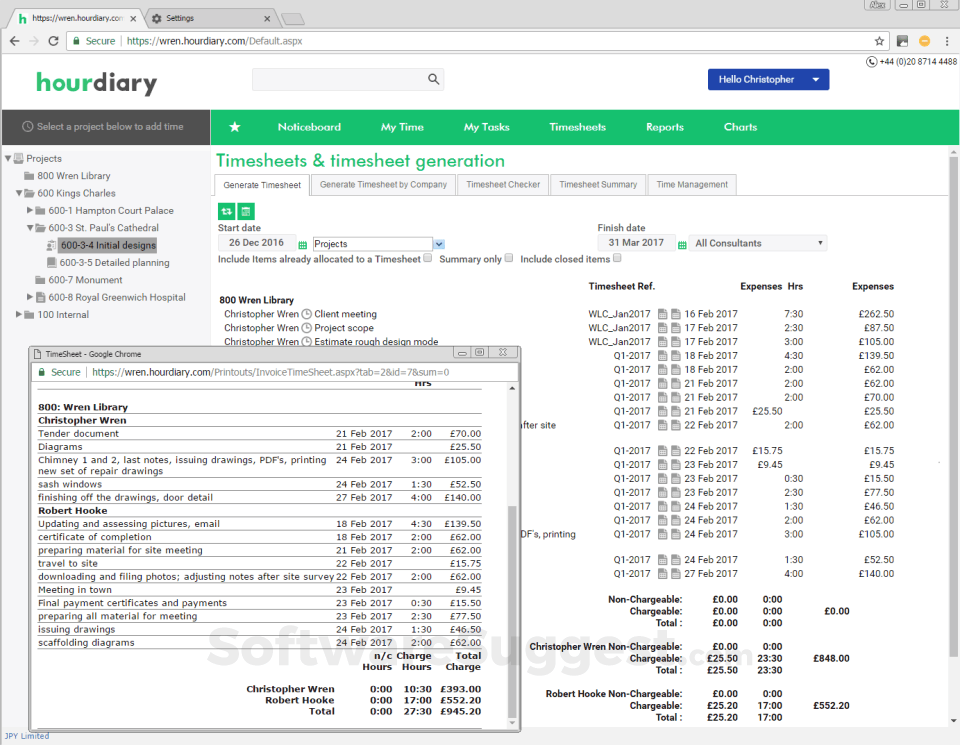Click the TimeSheet popup address bar URL

271,372
